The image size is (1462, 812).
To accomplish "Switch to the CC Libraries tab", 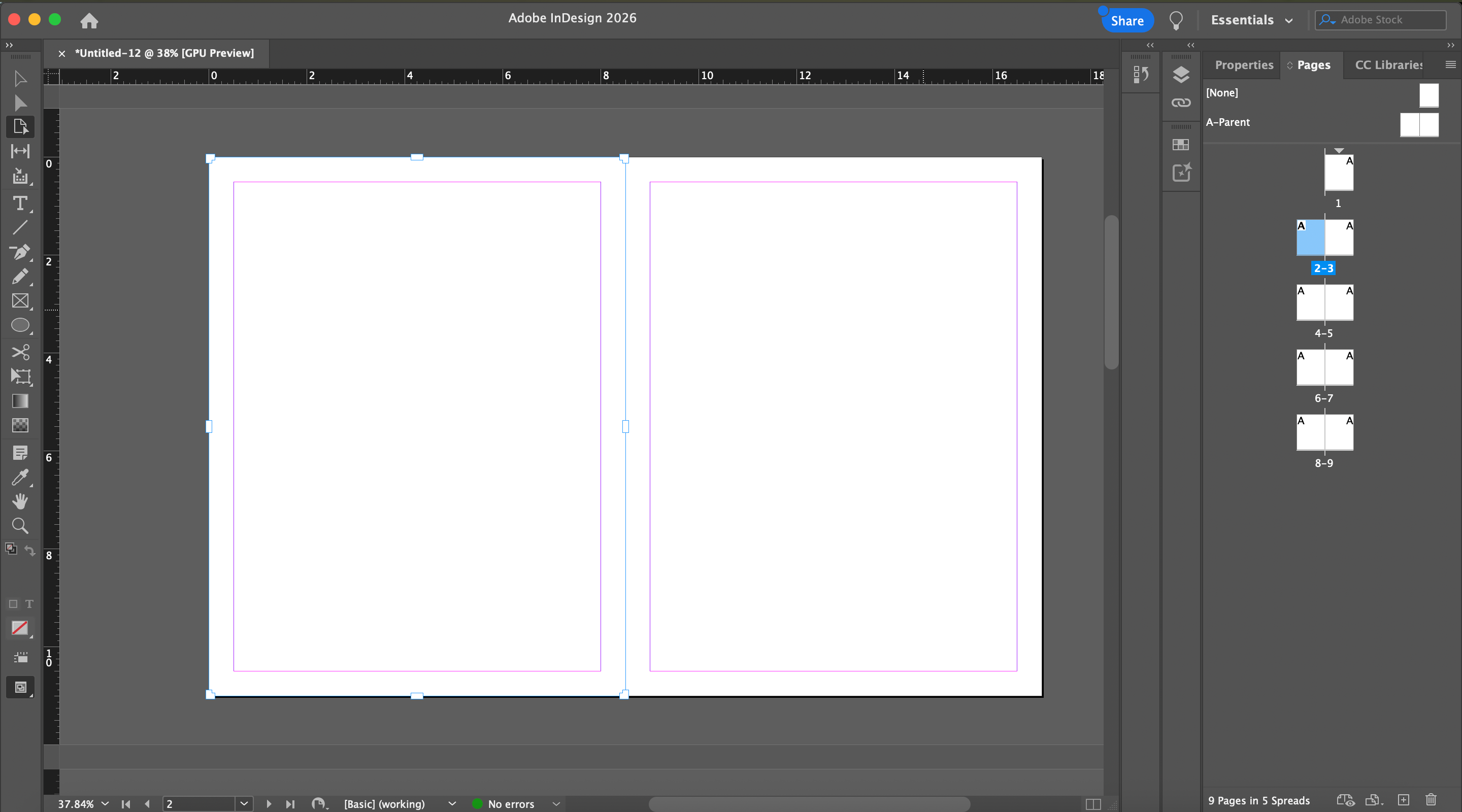I will pyautogui.click(x=1388, y=64).
